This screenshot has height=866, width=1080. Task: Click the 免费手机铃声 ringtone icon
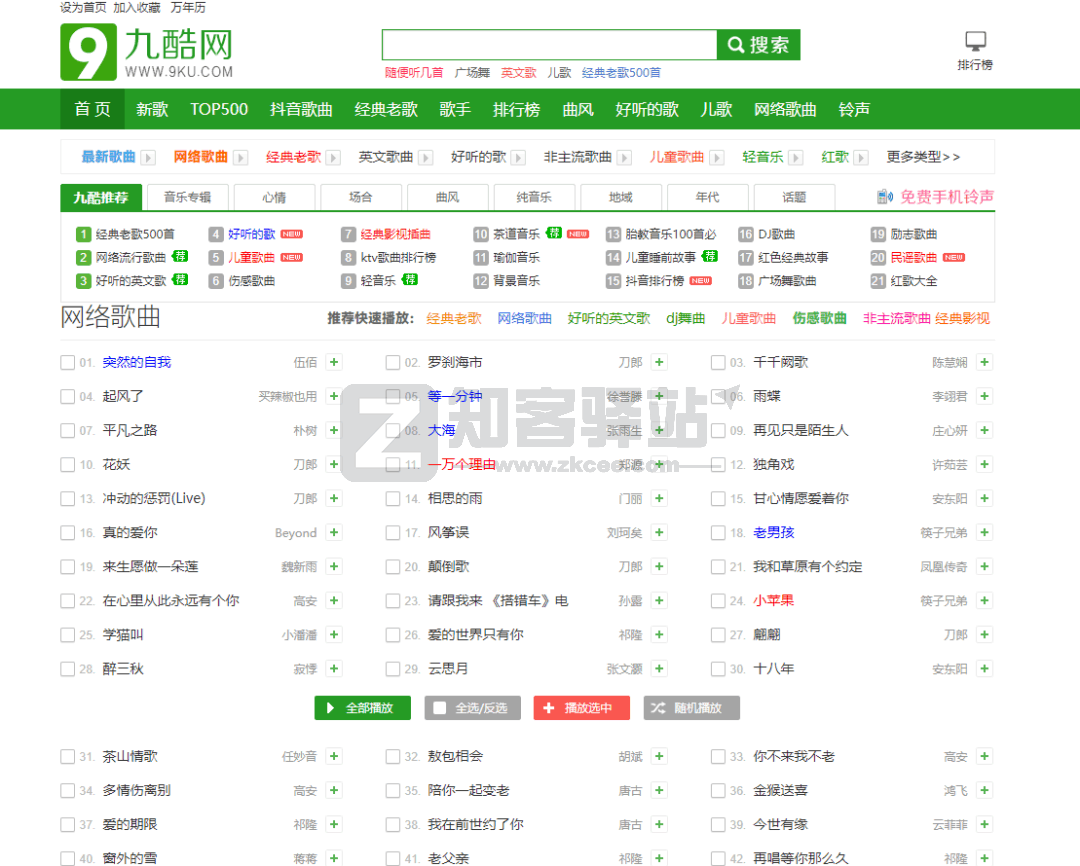885,197
